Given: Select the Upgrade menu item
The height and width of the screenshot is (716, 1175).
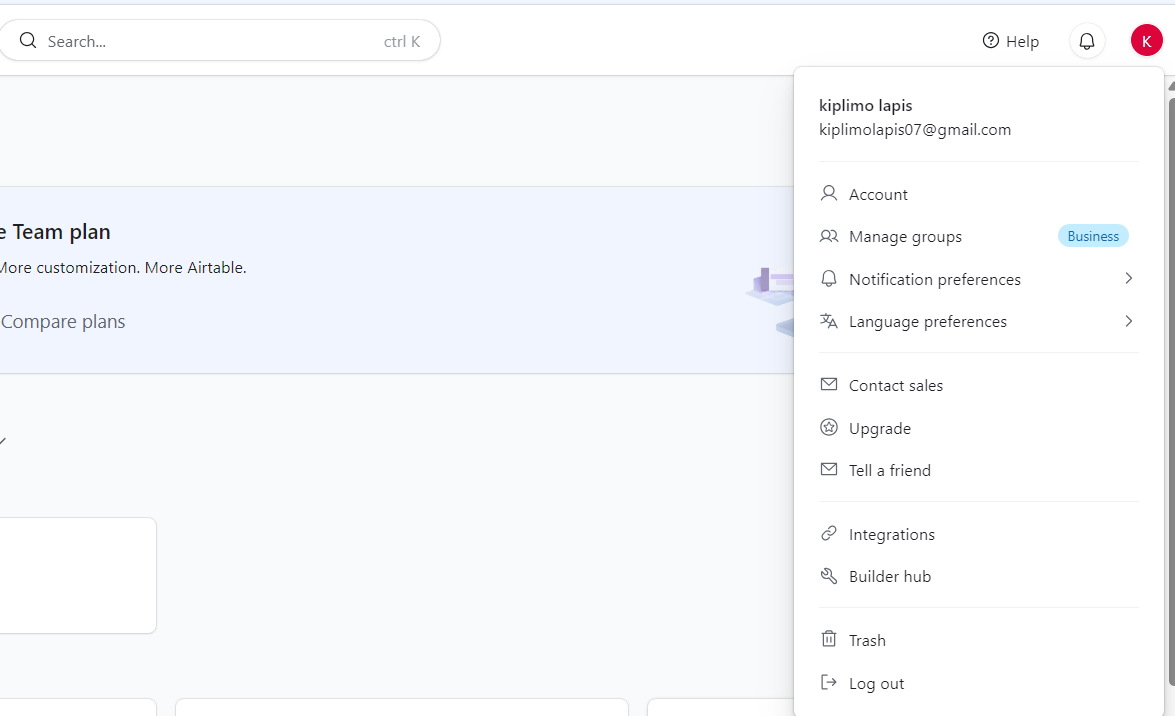Looking at the screenshot, I should [879, 427].
